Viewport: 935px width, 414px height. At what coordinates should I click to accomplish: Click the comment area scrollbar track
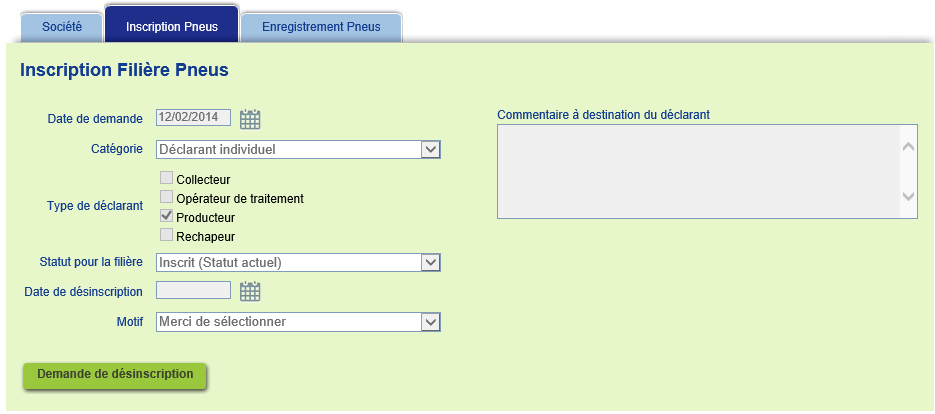pos(908,171)
